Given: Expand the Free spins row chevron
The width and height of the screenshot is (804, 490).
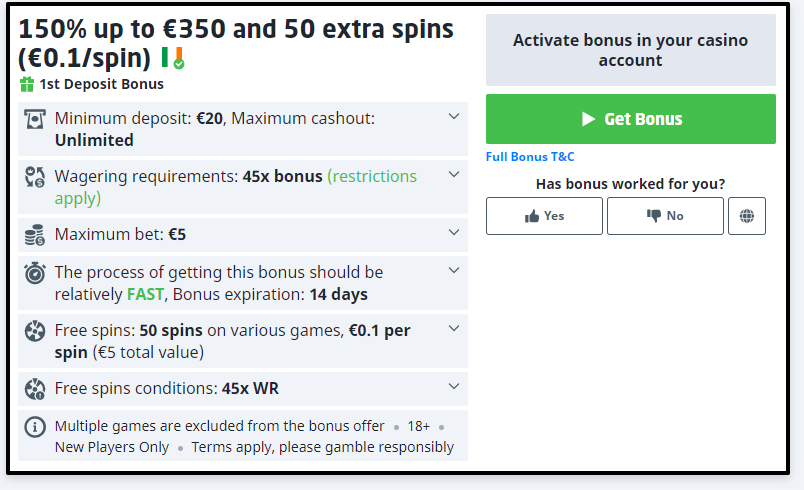Looking at the screenshot, I should click(454, 329).
